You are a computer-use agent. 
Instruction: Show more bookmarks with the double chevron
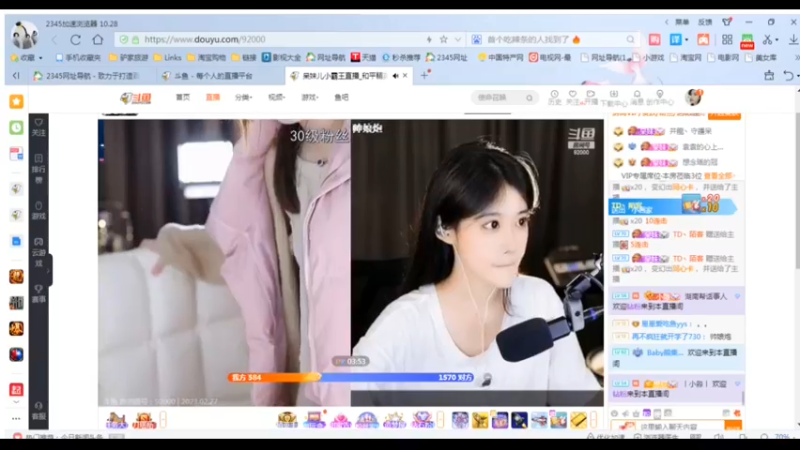pos(796,58)
